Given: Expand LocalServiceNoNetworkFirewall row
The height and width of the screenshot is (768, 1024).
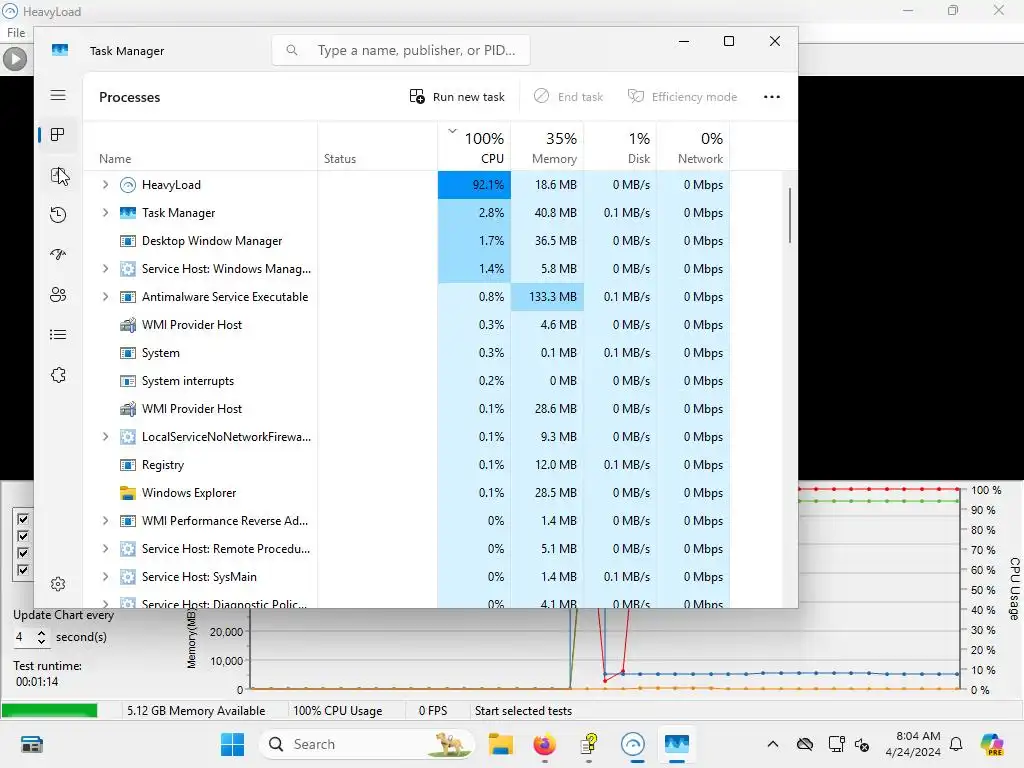Looking at the screenshot, I should click(105, 437).
